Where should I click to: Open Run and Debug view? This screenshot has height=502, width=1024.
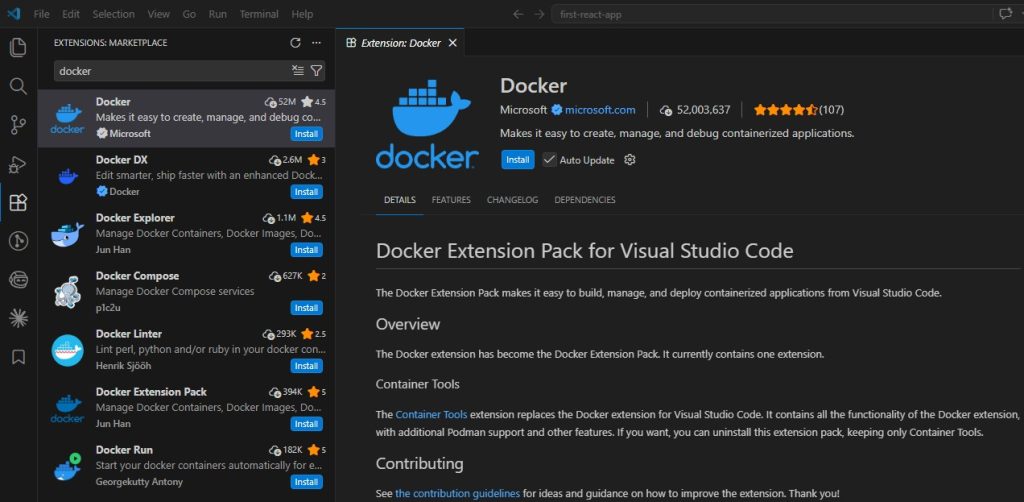coord(18,164)
